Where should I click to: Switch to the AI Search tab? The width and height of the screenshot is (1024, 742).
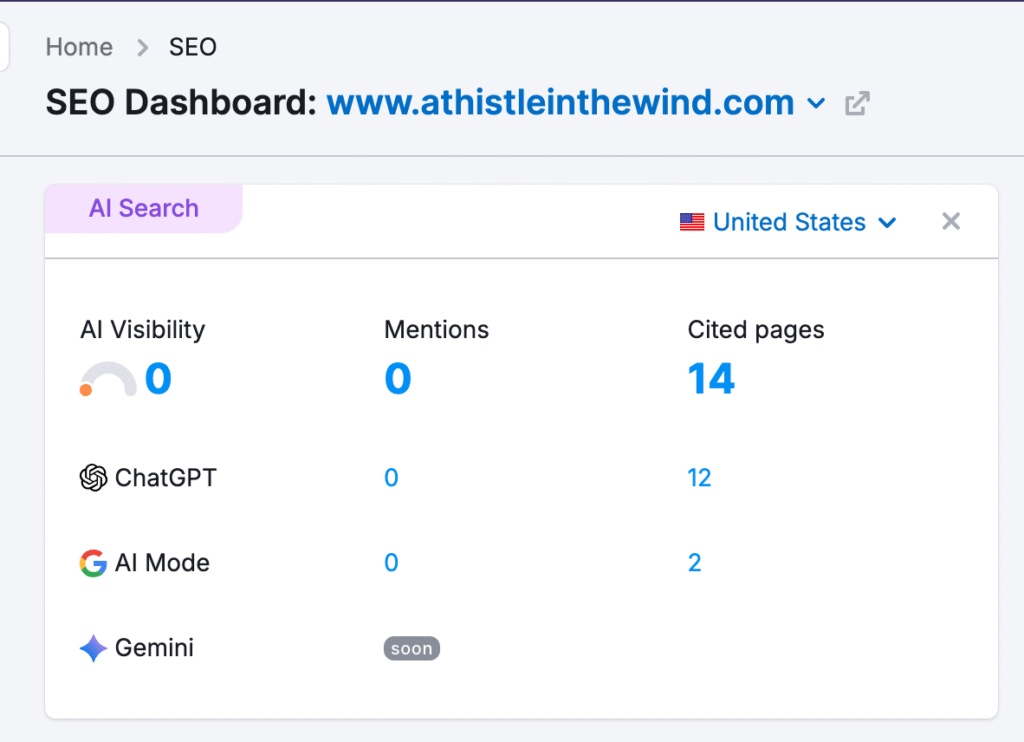143,208
